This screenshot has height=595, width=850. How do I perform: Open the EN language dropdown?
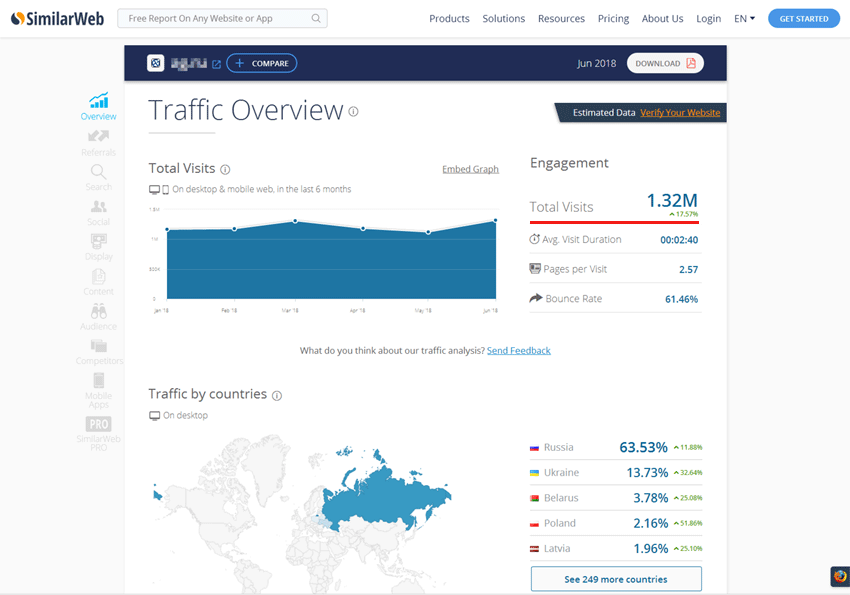(744, 18)
